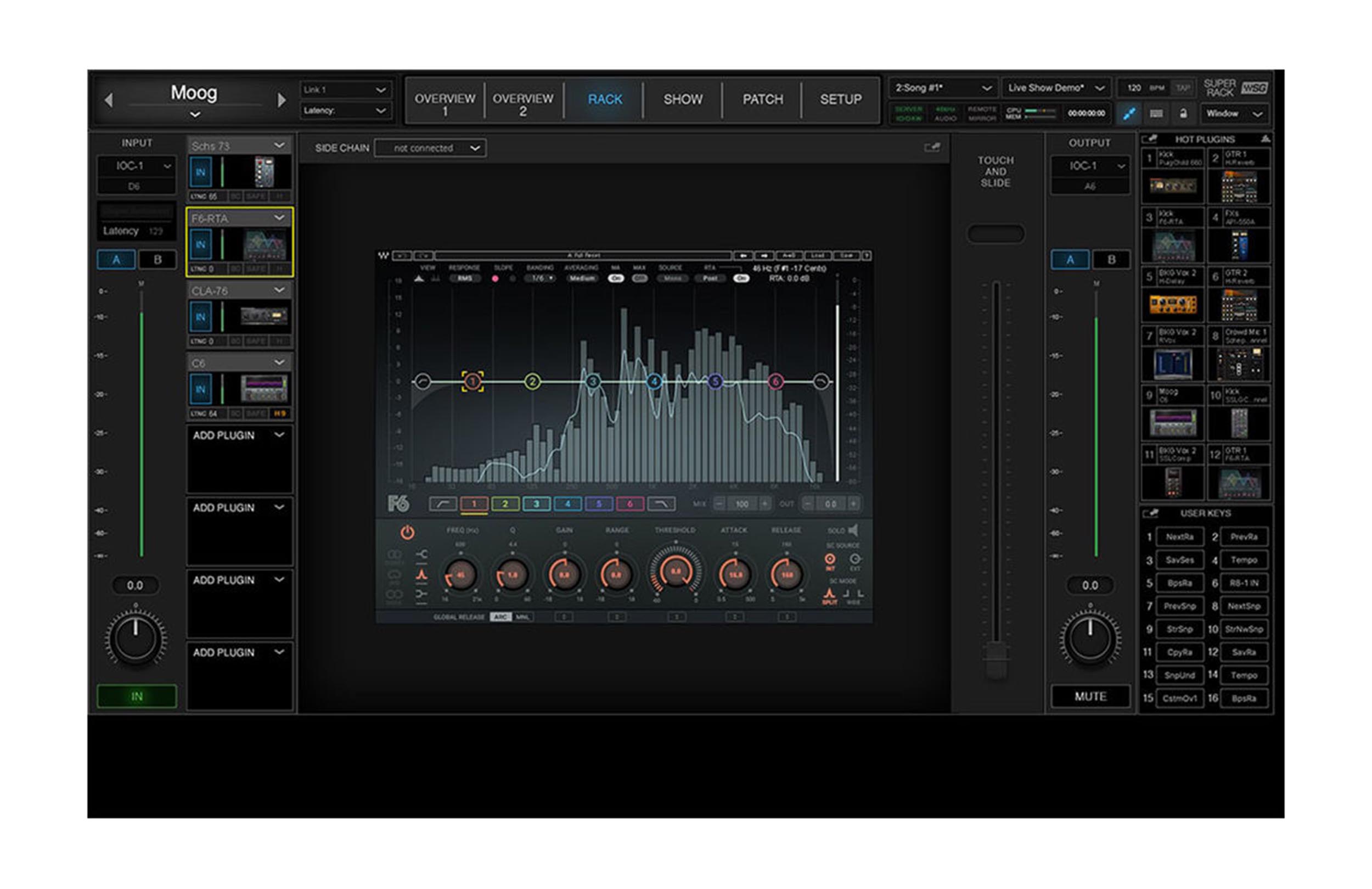Select band 3 node on EQ graph
The width and height of the screenshot is (1372, 889).
tap(592, 381)
